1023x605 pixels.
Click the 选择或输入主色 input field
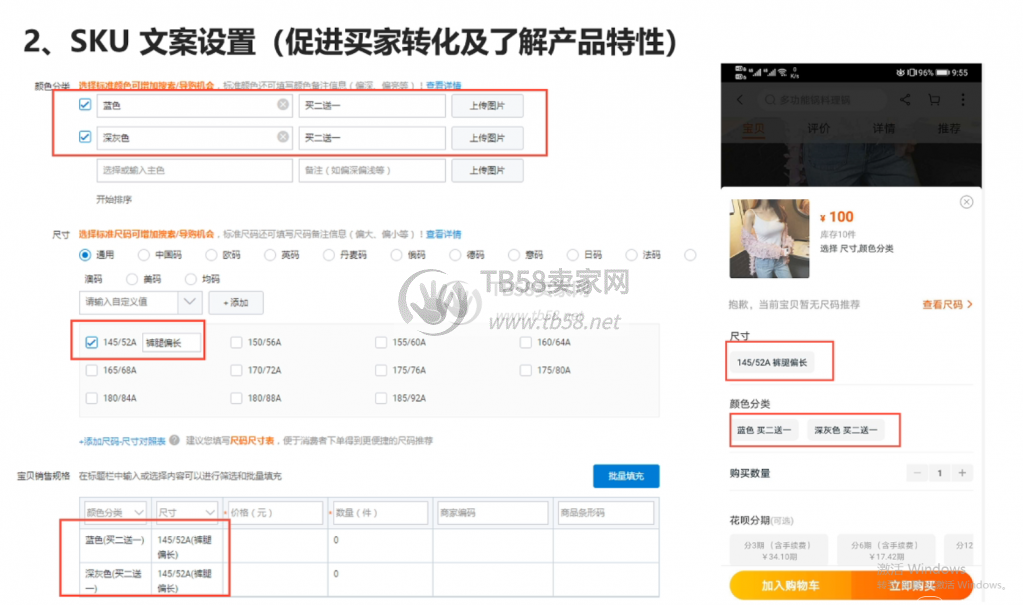[x=194, y=170]
